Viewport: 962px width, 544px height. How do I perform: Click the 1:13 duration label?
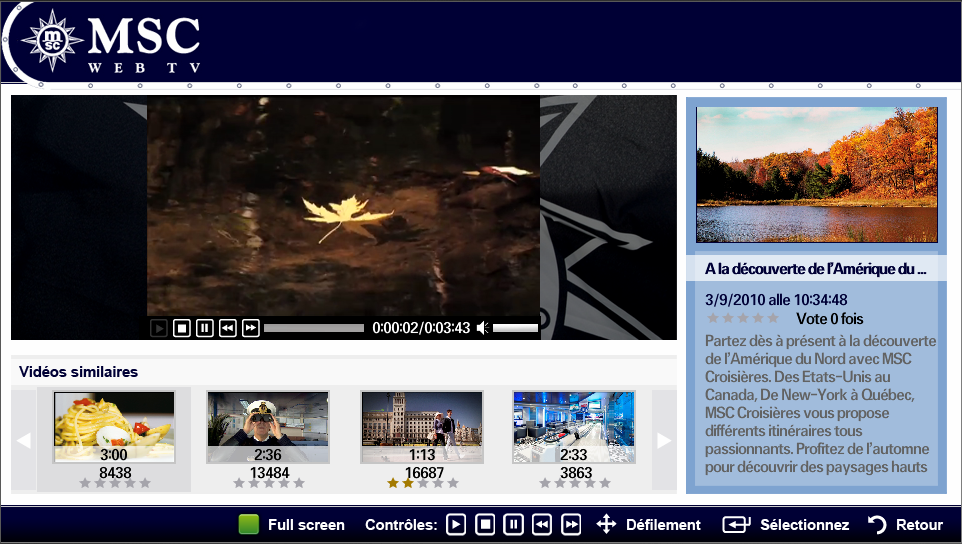[x=421, y=454]
